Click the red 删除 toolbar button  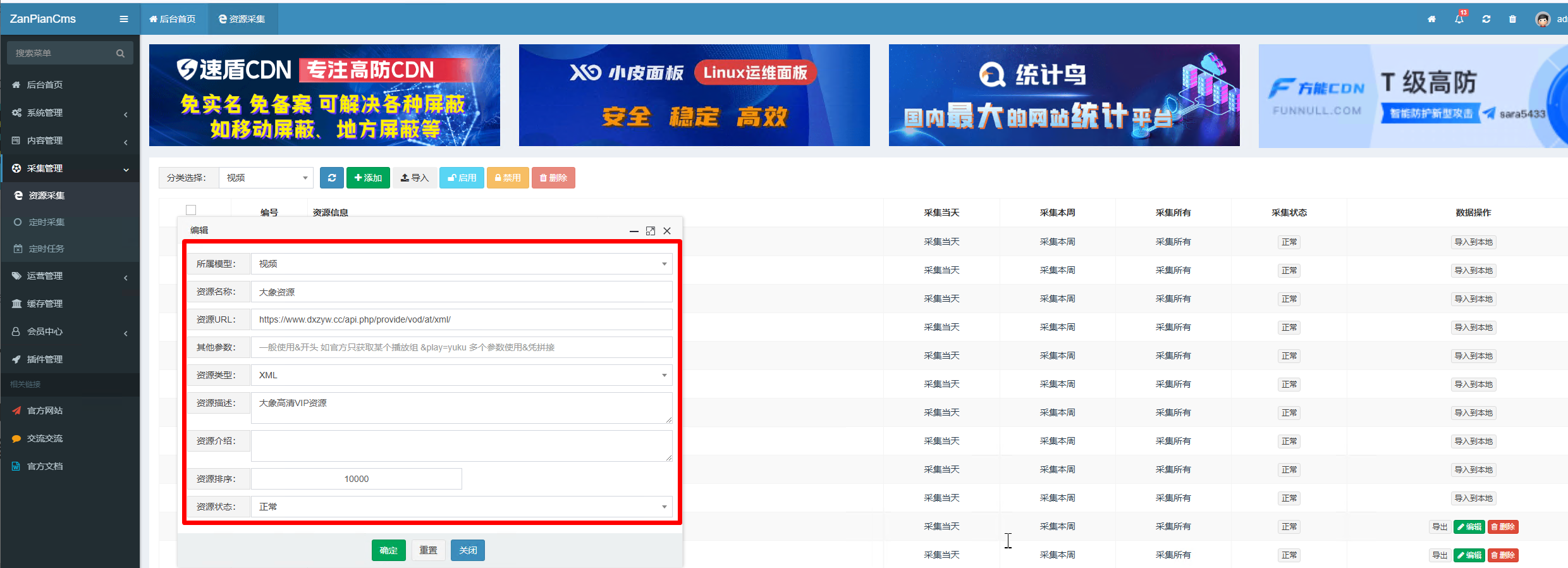553,178
